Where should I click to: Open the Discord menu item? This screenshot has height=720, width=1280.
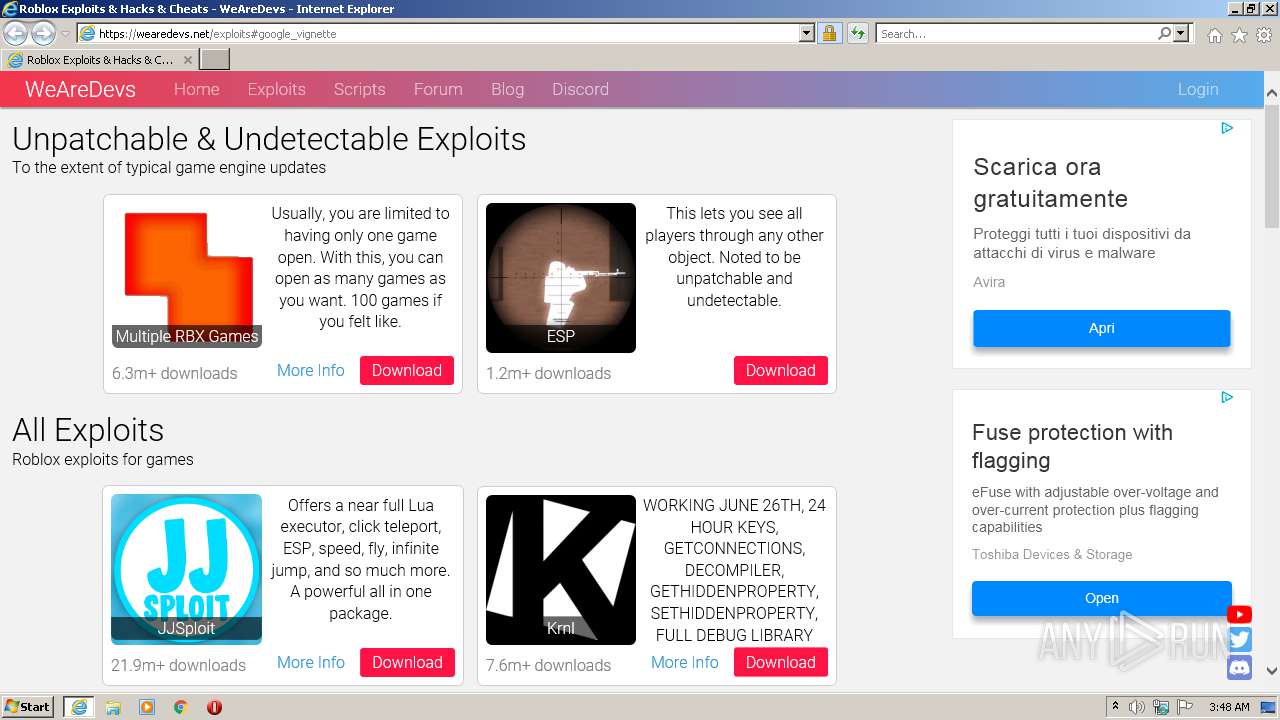(580, 89)
